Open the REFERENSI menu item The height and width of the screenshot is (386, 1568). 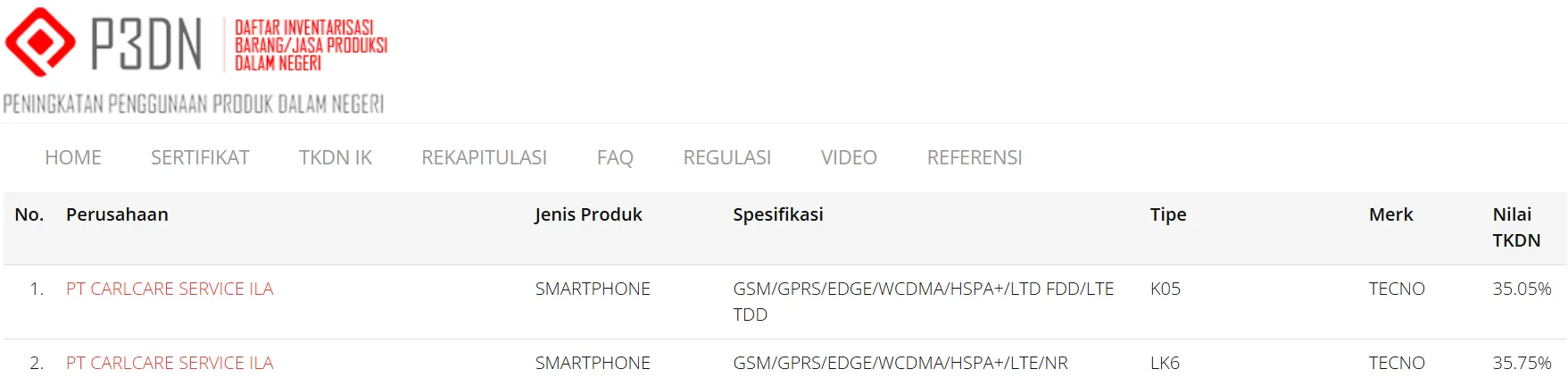tap(975, 158)
